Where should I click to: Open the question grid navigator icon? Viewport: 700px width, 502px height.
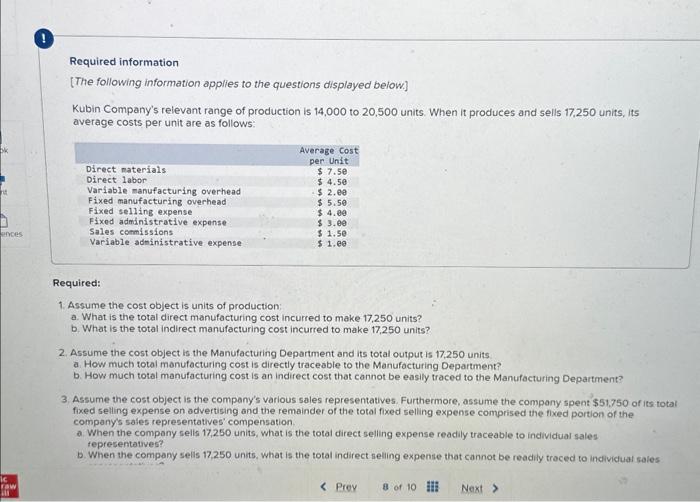click(432, 486)
